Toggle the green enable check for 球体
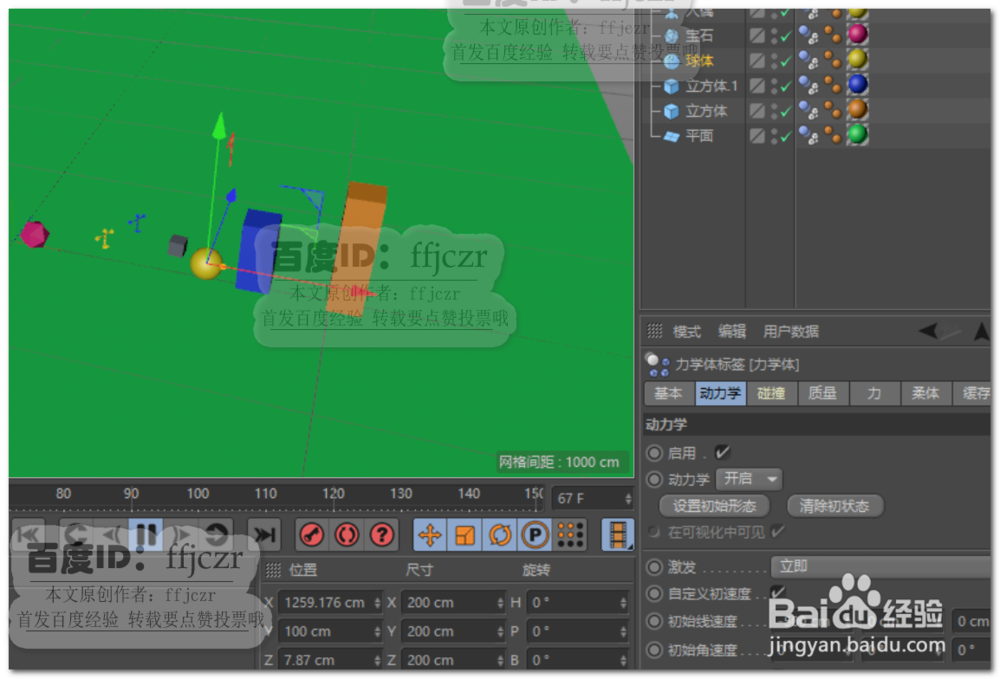The image size is (1000, 679). pyautogui.click(x=786, y=61)
